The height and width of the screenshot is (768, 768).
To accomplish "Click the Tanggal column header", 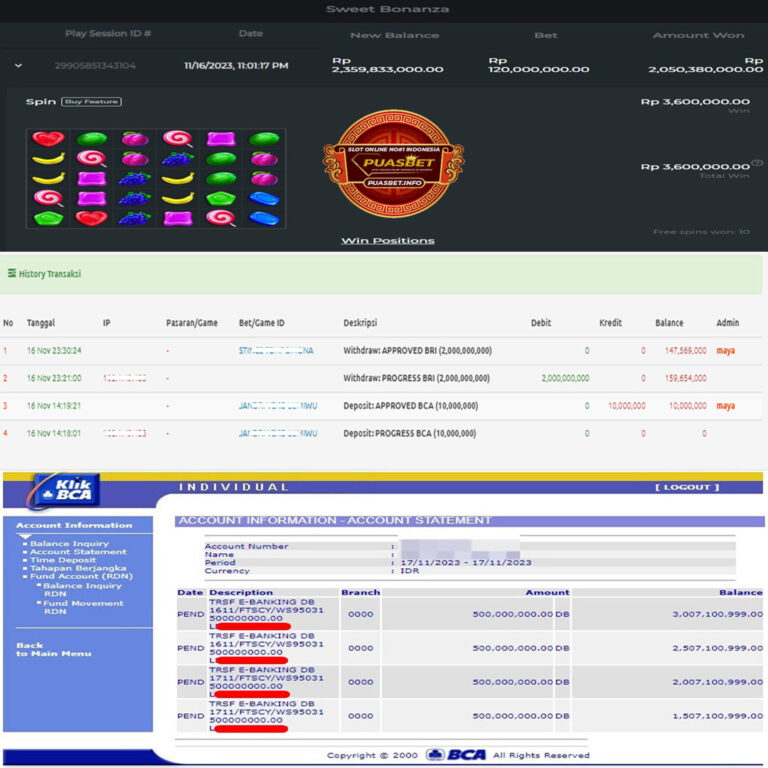I will [x=41, y=323].
